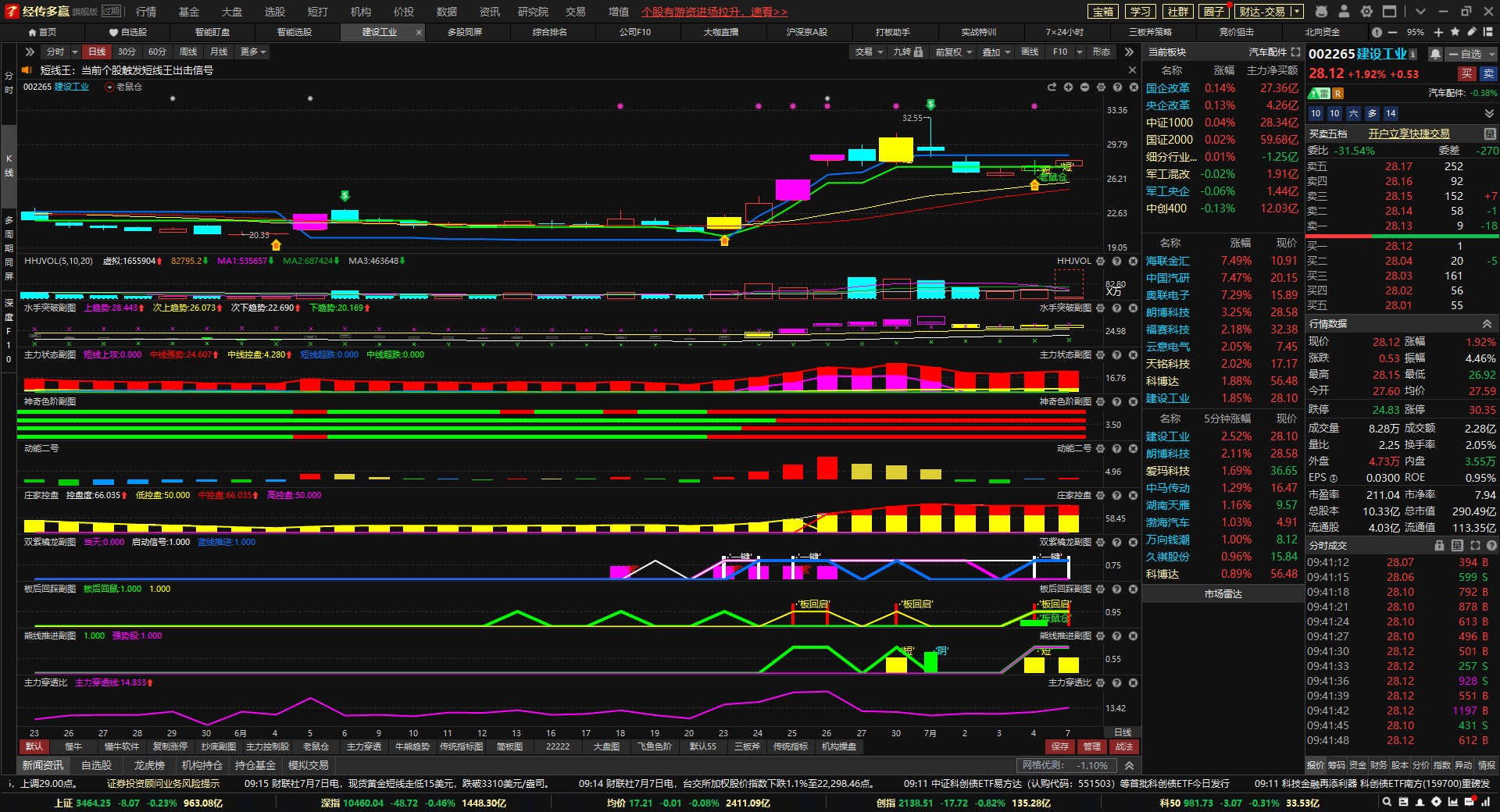
Task: Click the blue 卖 sell button
Action: 1488,73
